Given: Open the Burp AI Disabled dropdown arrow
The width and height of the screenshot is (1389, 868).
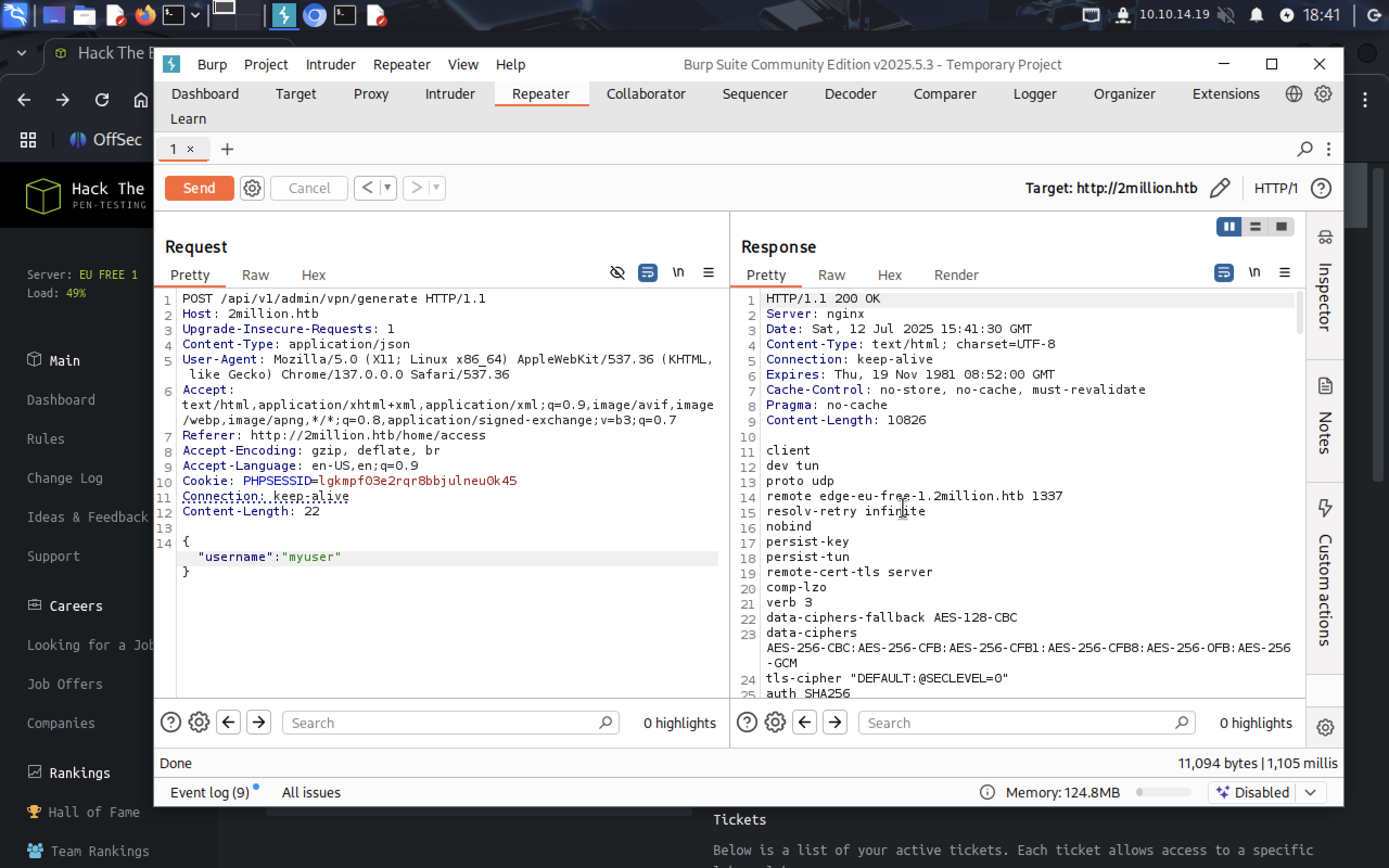Looking at the screenshot, I should pos(1310,792).
